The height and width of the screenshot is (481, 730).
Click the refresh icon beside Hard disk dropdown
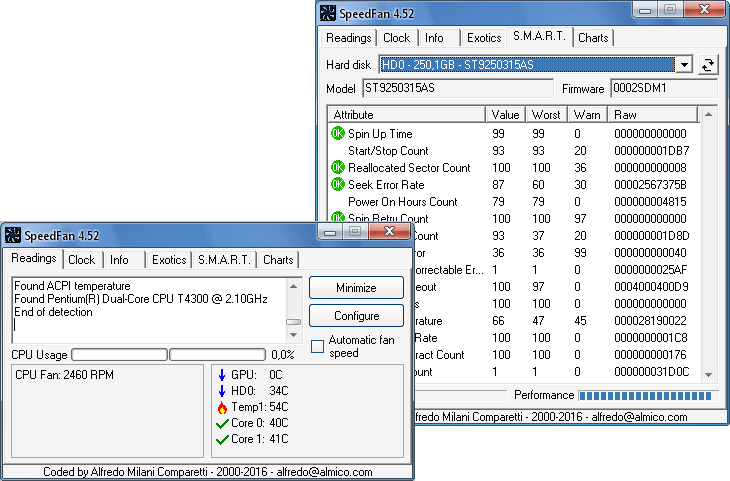pos(708,65)
